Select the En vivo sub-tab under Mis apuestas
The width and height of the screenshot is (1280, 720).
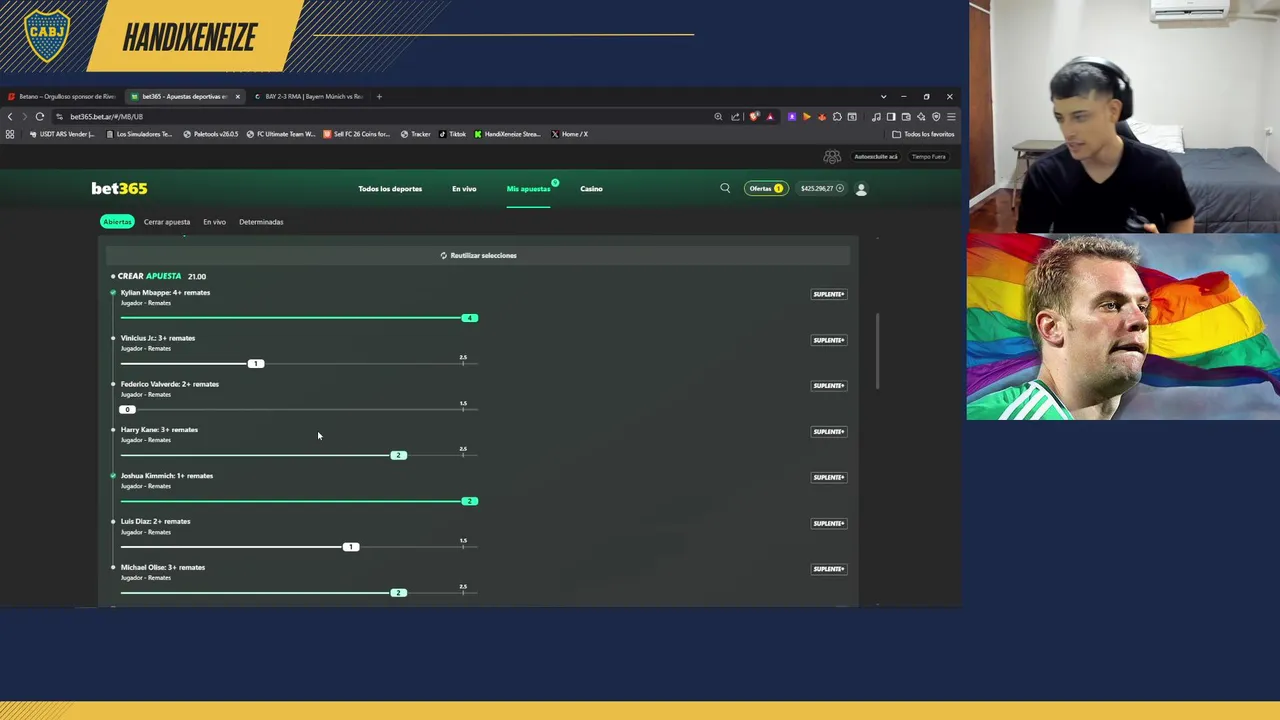(214, 222)
